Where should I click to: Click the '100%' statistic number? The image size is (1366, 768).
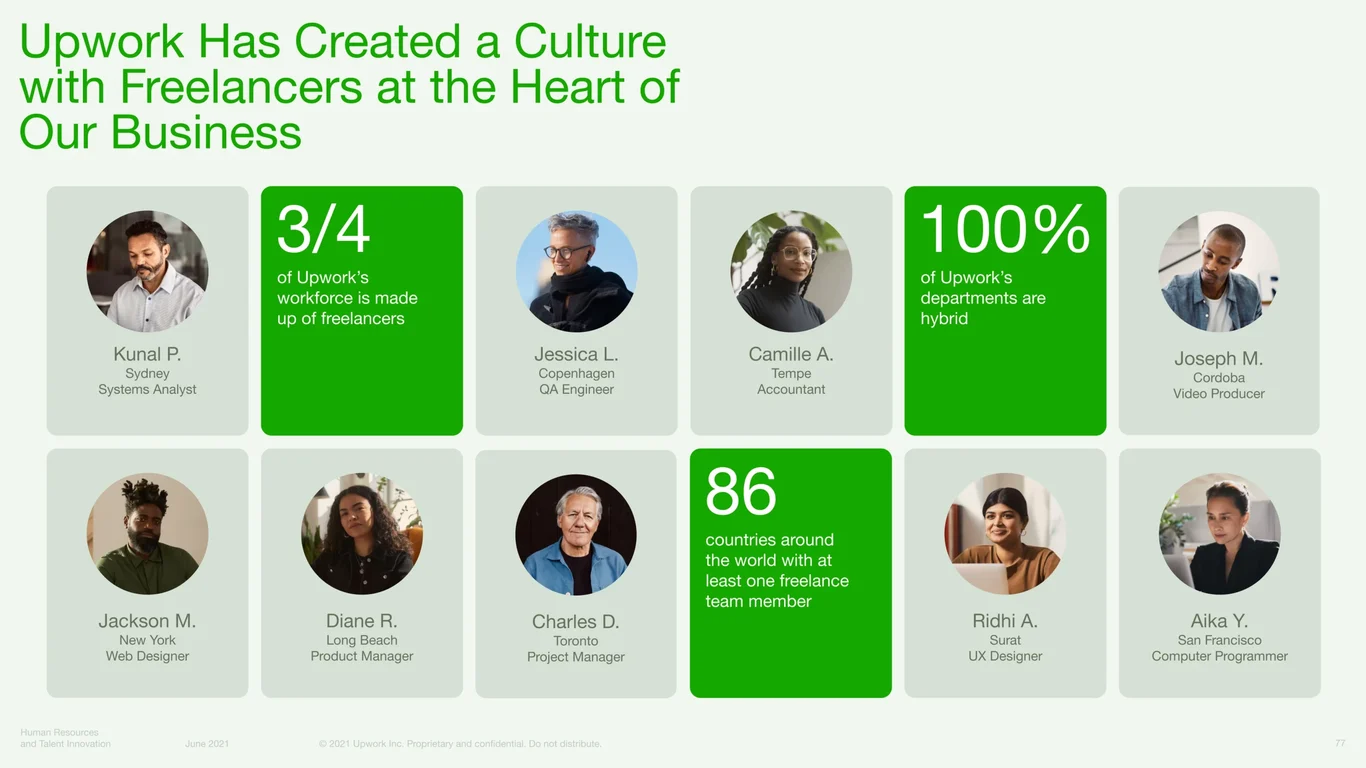point(1005,229)
